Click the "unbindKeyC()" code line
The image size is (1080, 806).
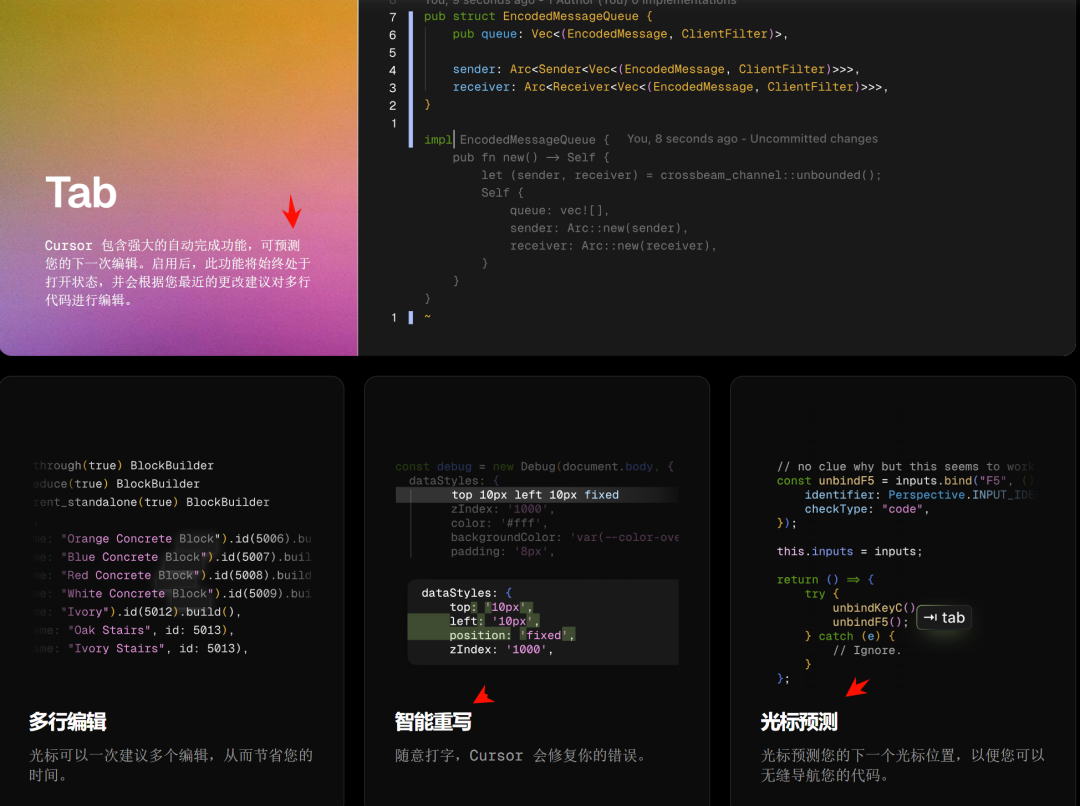[x=874, y=608]
